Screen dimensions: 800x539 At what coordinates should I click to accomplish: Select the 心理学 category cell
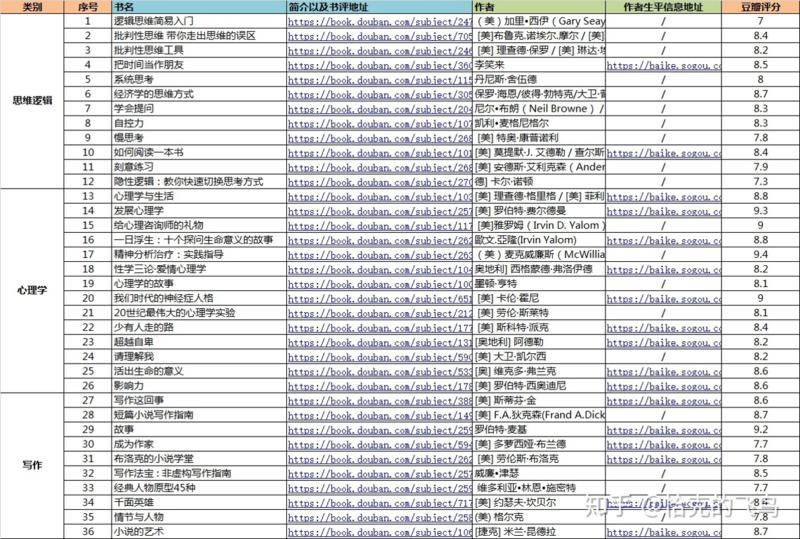point(32,290)
